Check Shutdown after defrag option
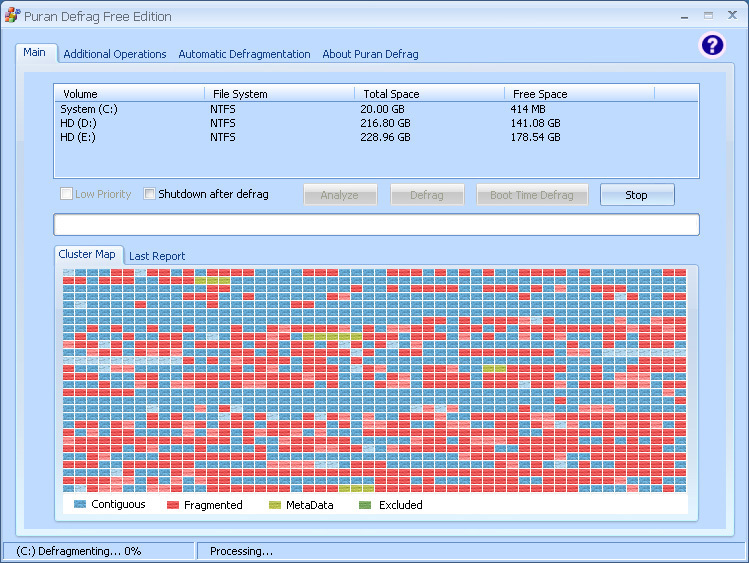The height and width of the screenshot is (563, 749). click(x=150, y=194)
